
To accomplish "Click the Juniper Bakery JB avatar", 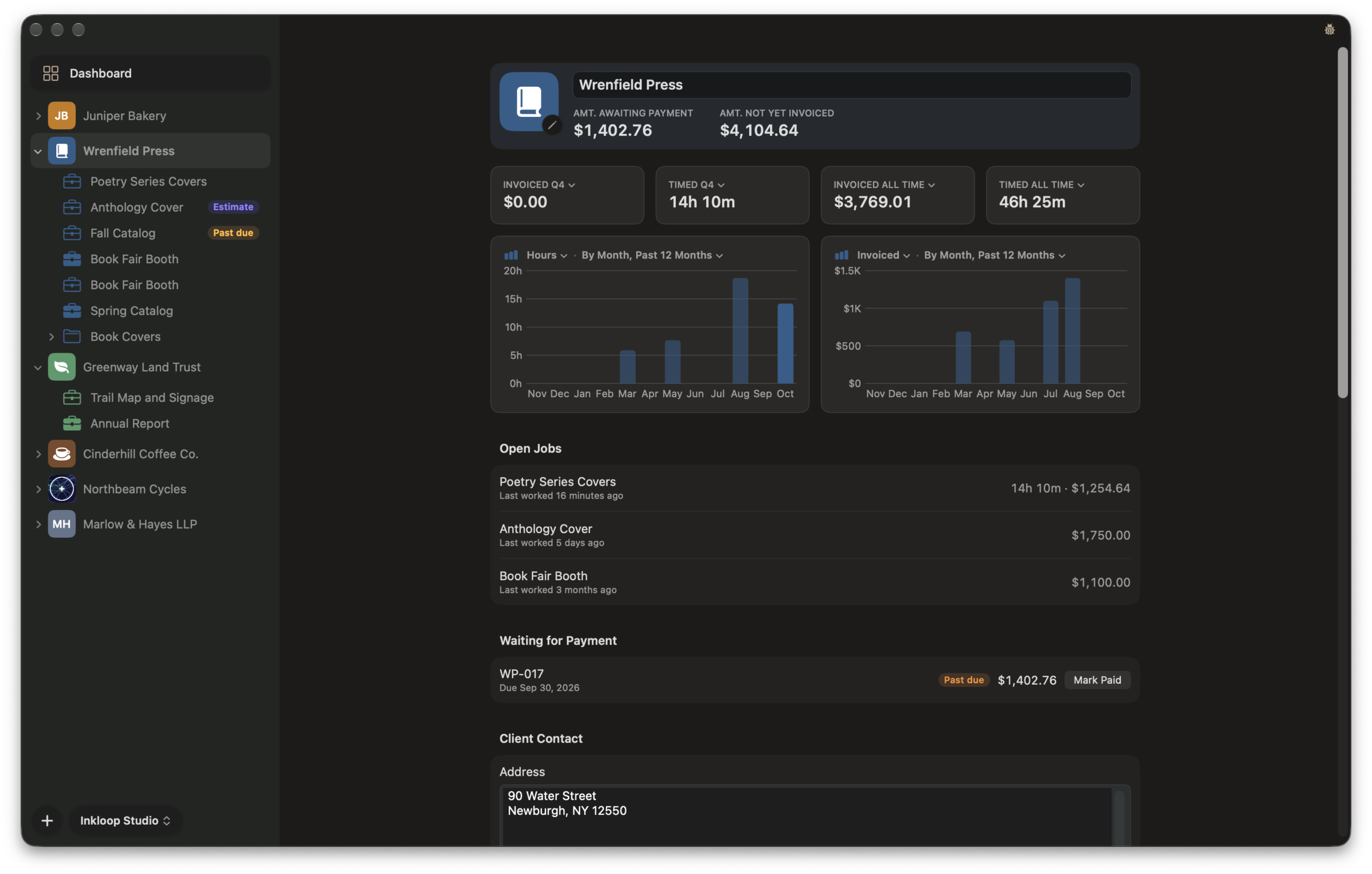I will coord(62,116).
